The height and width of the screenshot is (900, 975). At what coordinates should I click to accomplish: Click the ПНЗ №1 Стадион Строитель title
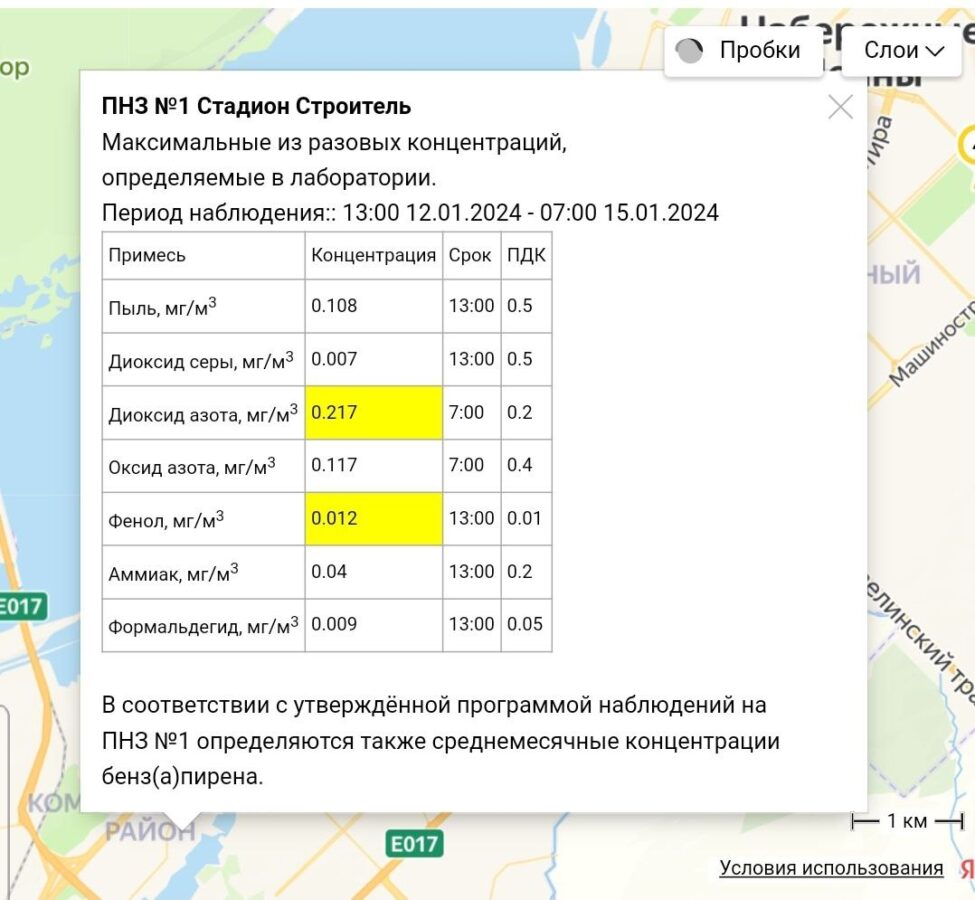256,106
